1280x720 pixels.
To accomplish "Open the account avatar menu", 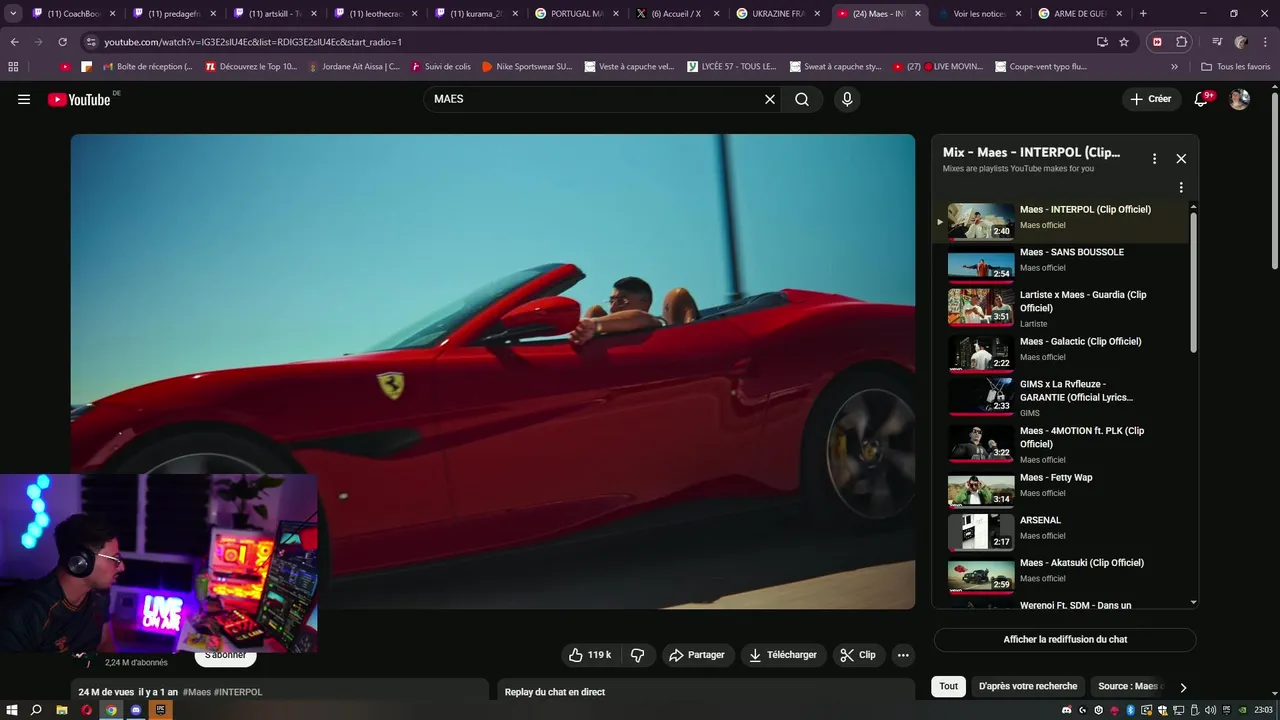I will pos(1239,99).
